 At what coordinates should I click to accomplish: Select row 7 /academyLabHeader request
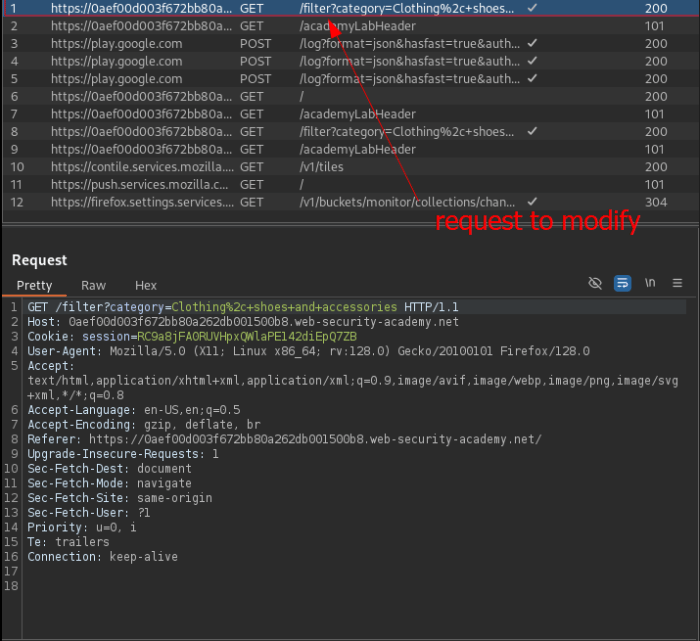pos(350,114)
